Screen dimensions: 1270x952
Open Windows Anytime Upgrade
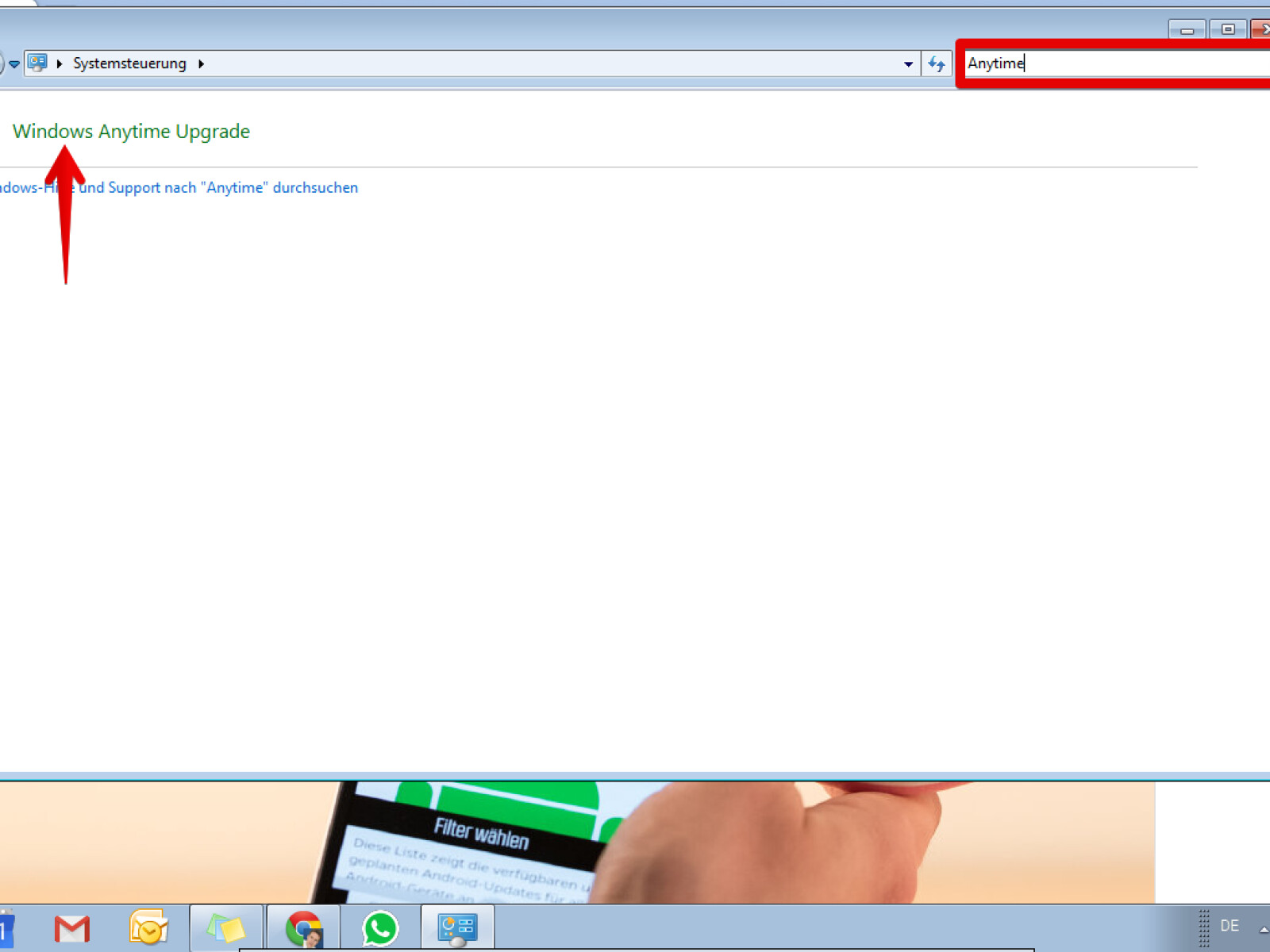point(131,132)
